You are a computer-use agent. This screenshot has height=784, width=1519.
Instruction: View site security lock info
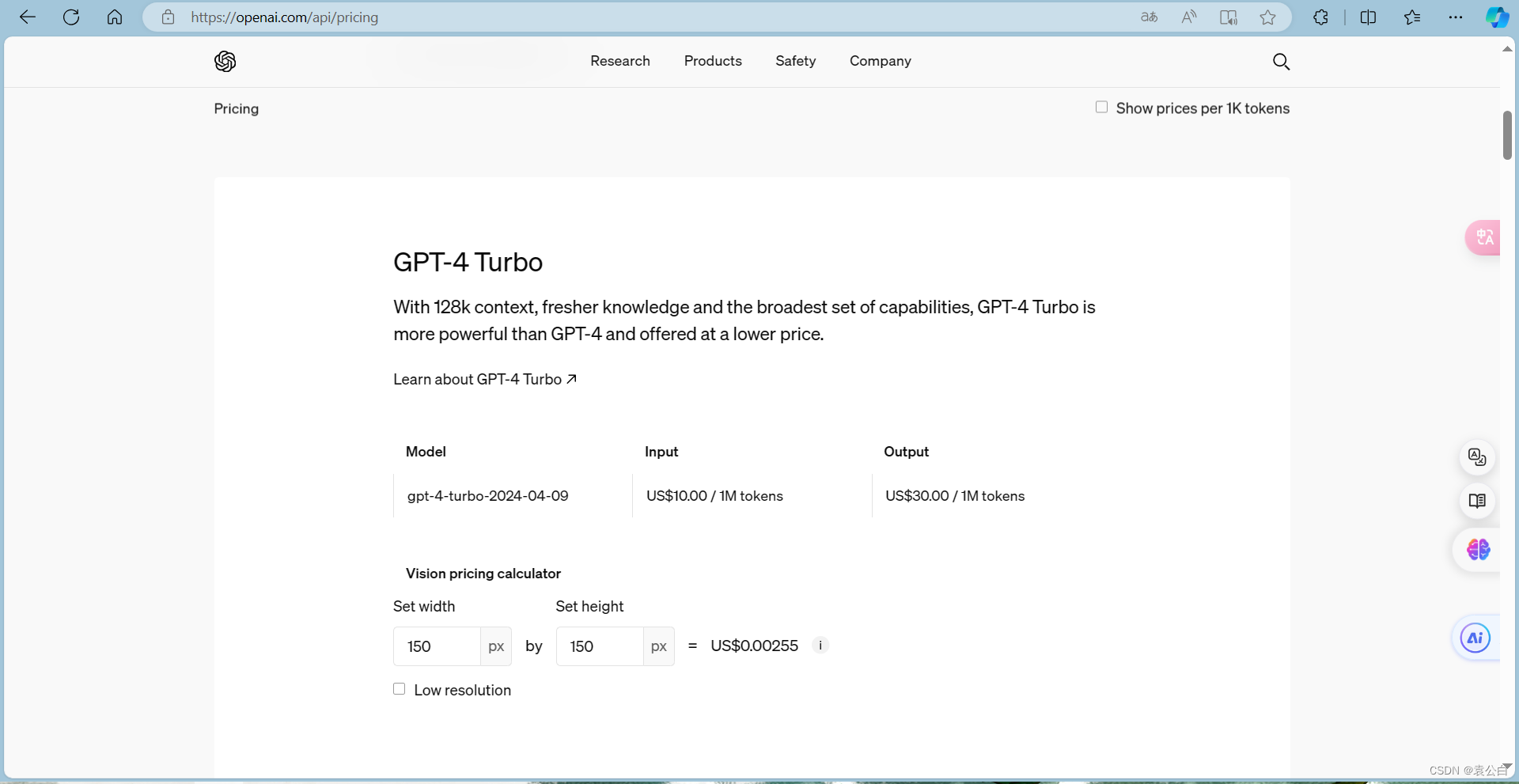click(168, 17)
